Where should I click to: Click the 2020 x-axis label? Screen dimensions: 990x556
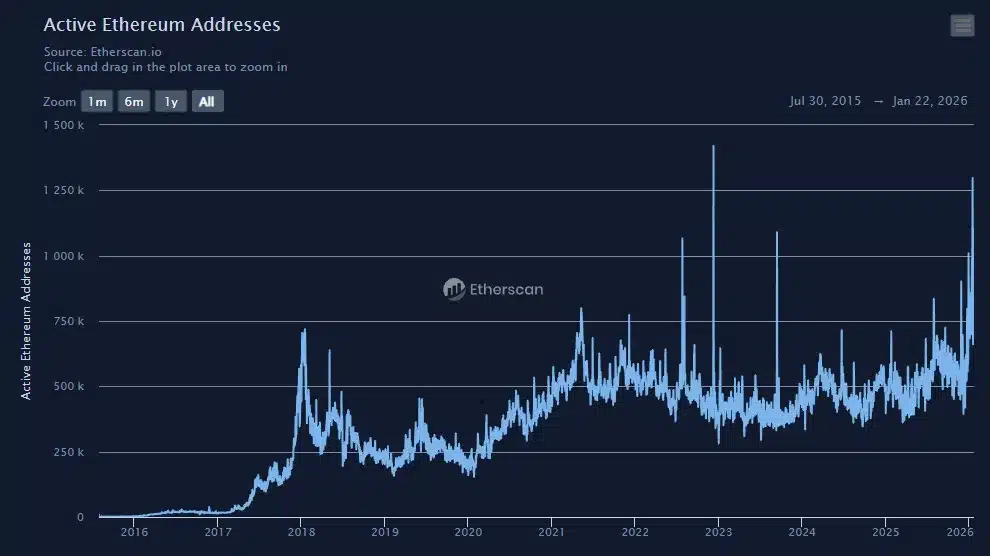click(468, 532)
